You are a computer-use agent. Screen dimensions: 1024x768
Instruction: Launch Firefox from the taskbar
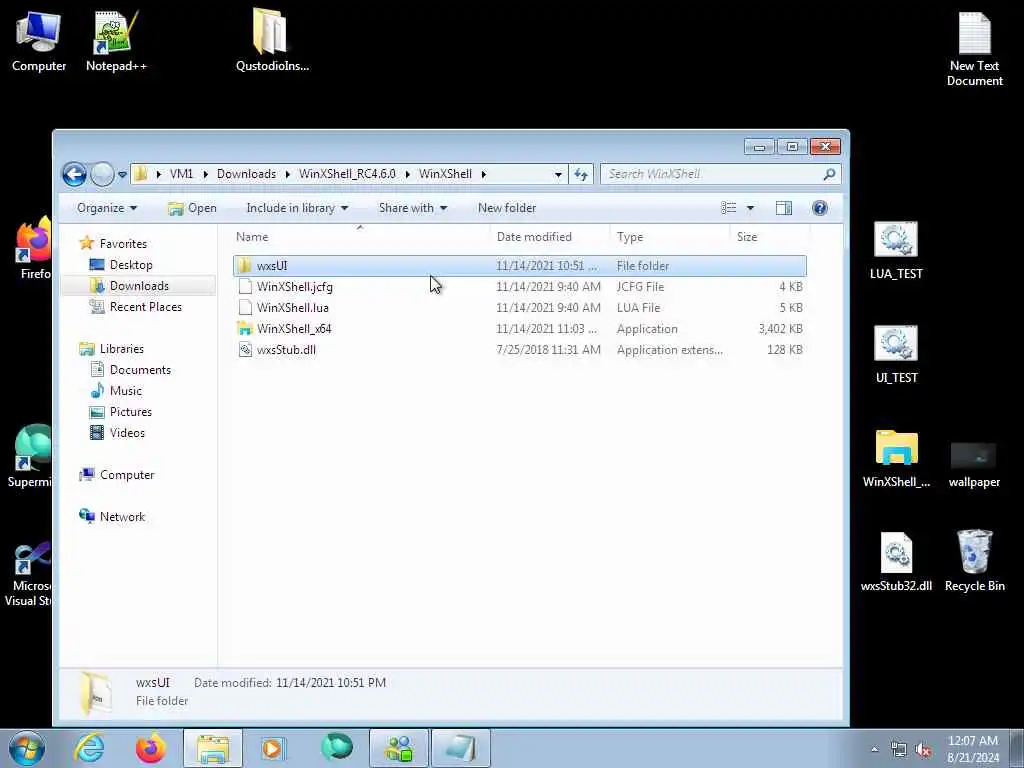(151, 748)
